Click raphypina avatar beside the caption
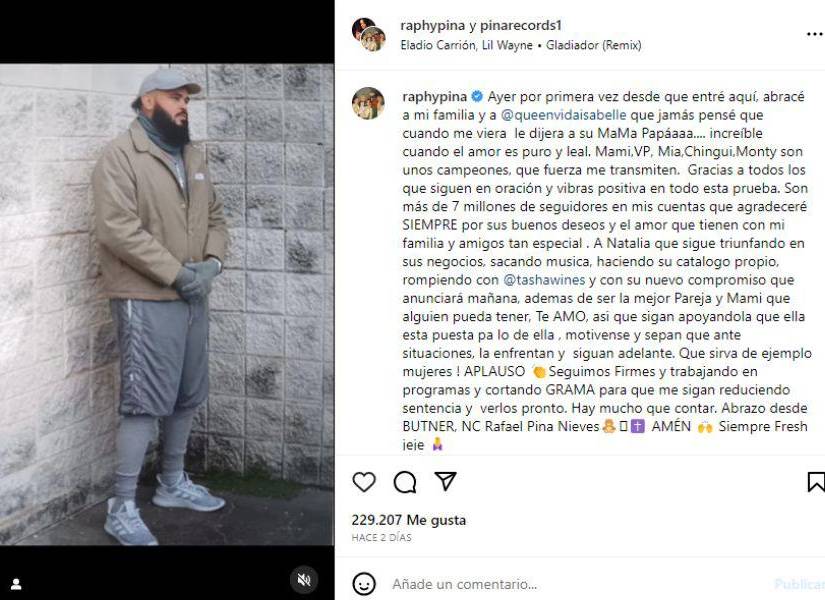This screenshot has height=600, width=825. pos(368,103)
